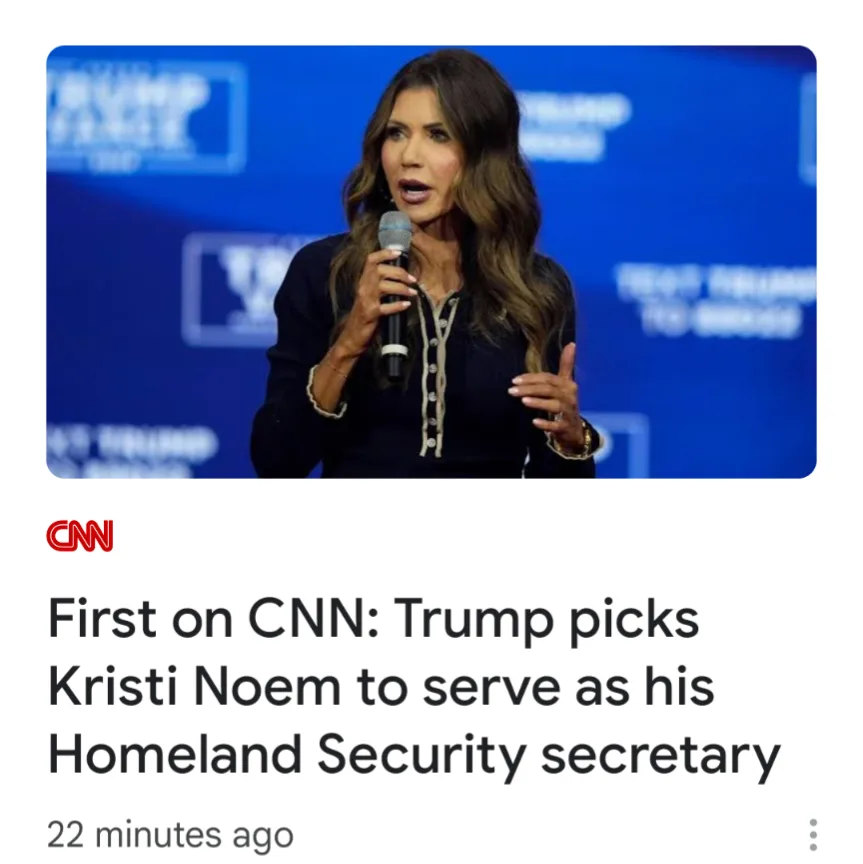The height and width of the screenshot is (864, 863).
Task: Open the article photo thumbnail
Action: coord(431,262)
